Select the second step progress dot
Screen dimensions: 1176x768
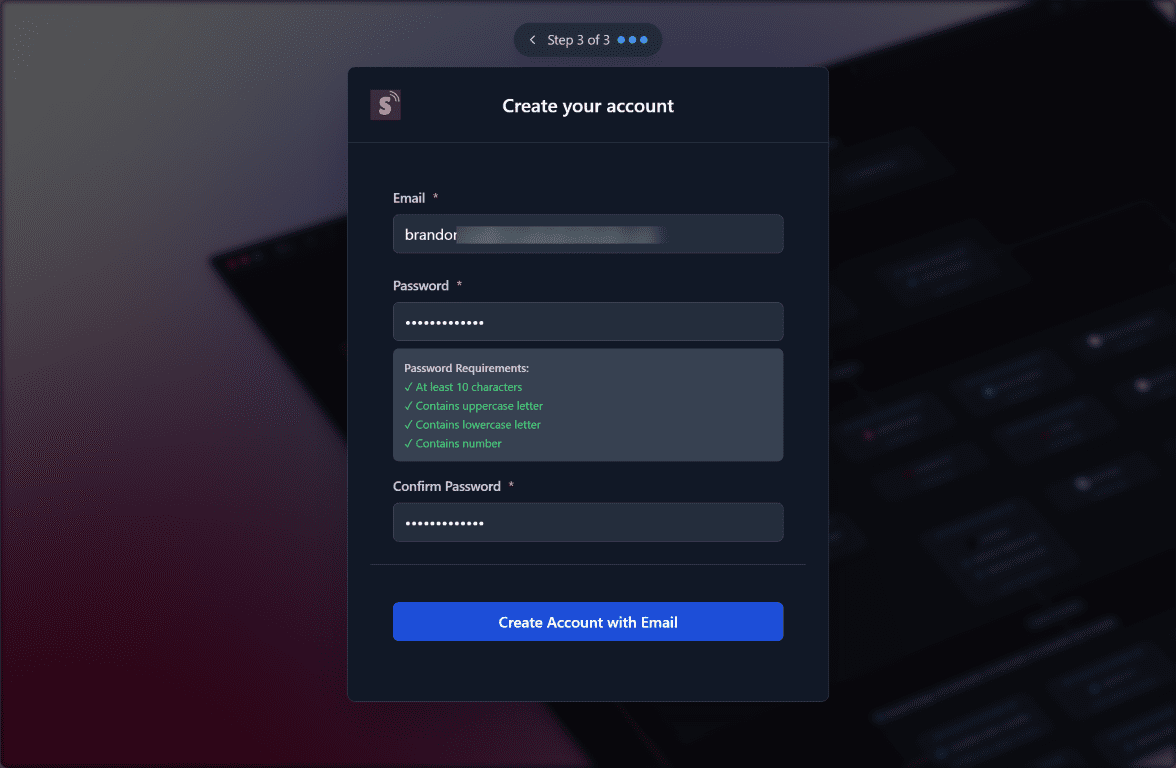tap(632, 40)
